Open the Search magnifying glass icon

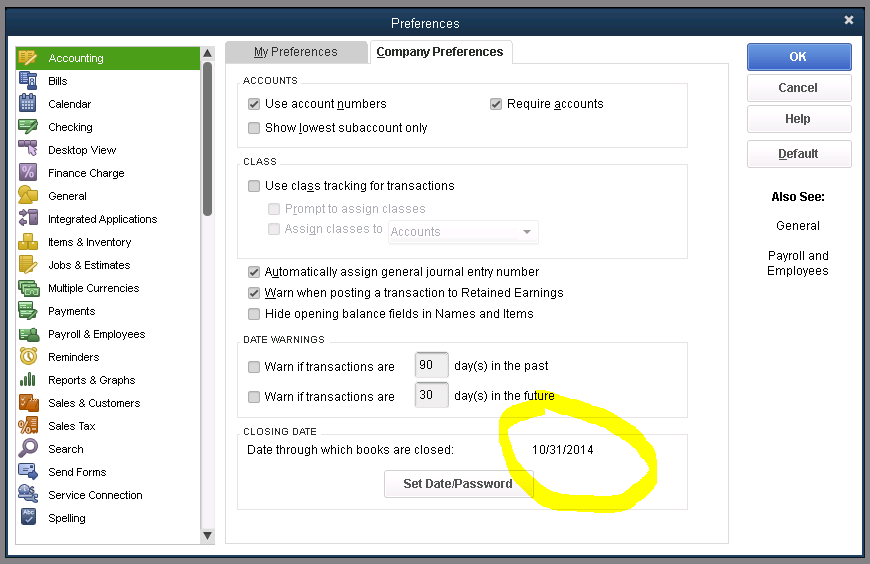(28, 449)
